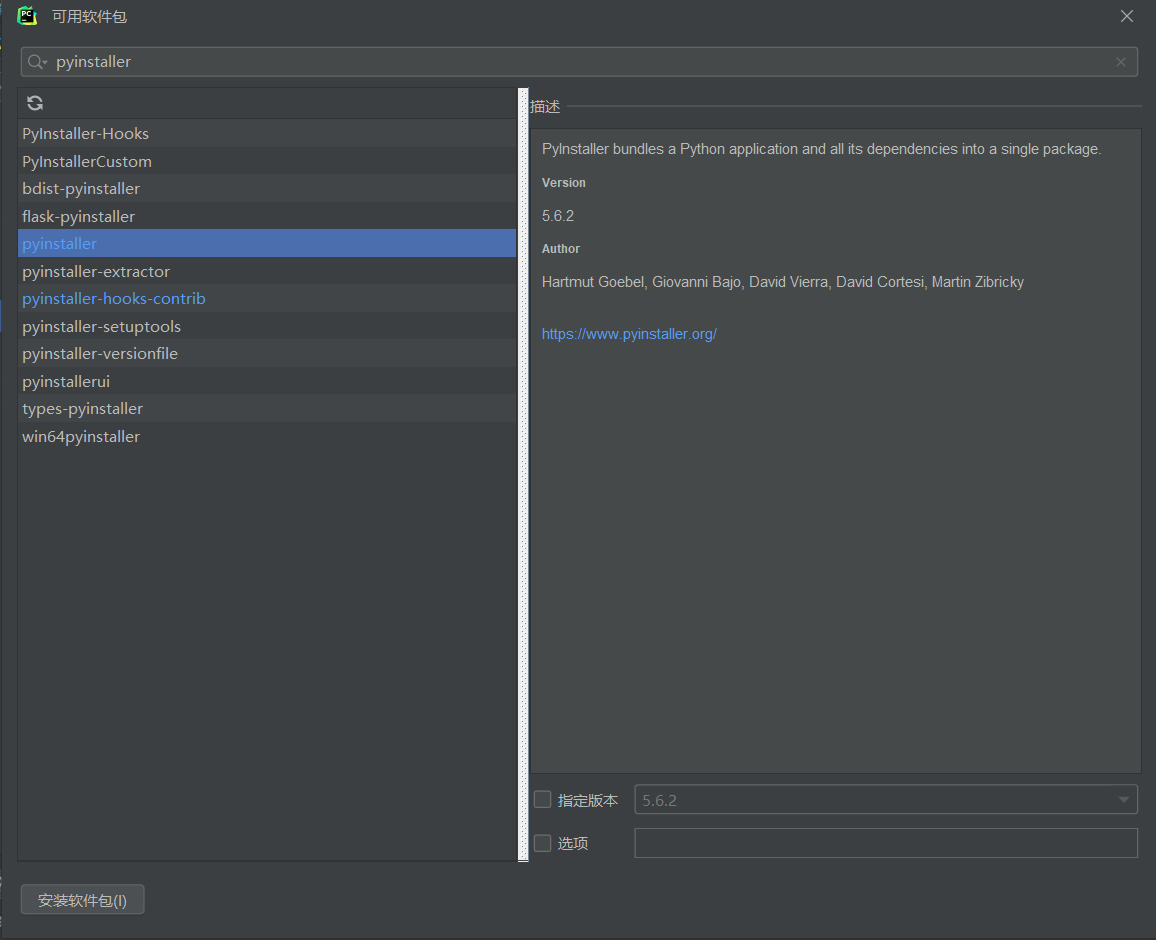The image size is (1156, 940).
Task: Click the Hartmut Goebel author names line
Action: click(783, 282)
